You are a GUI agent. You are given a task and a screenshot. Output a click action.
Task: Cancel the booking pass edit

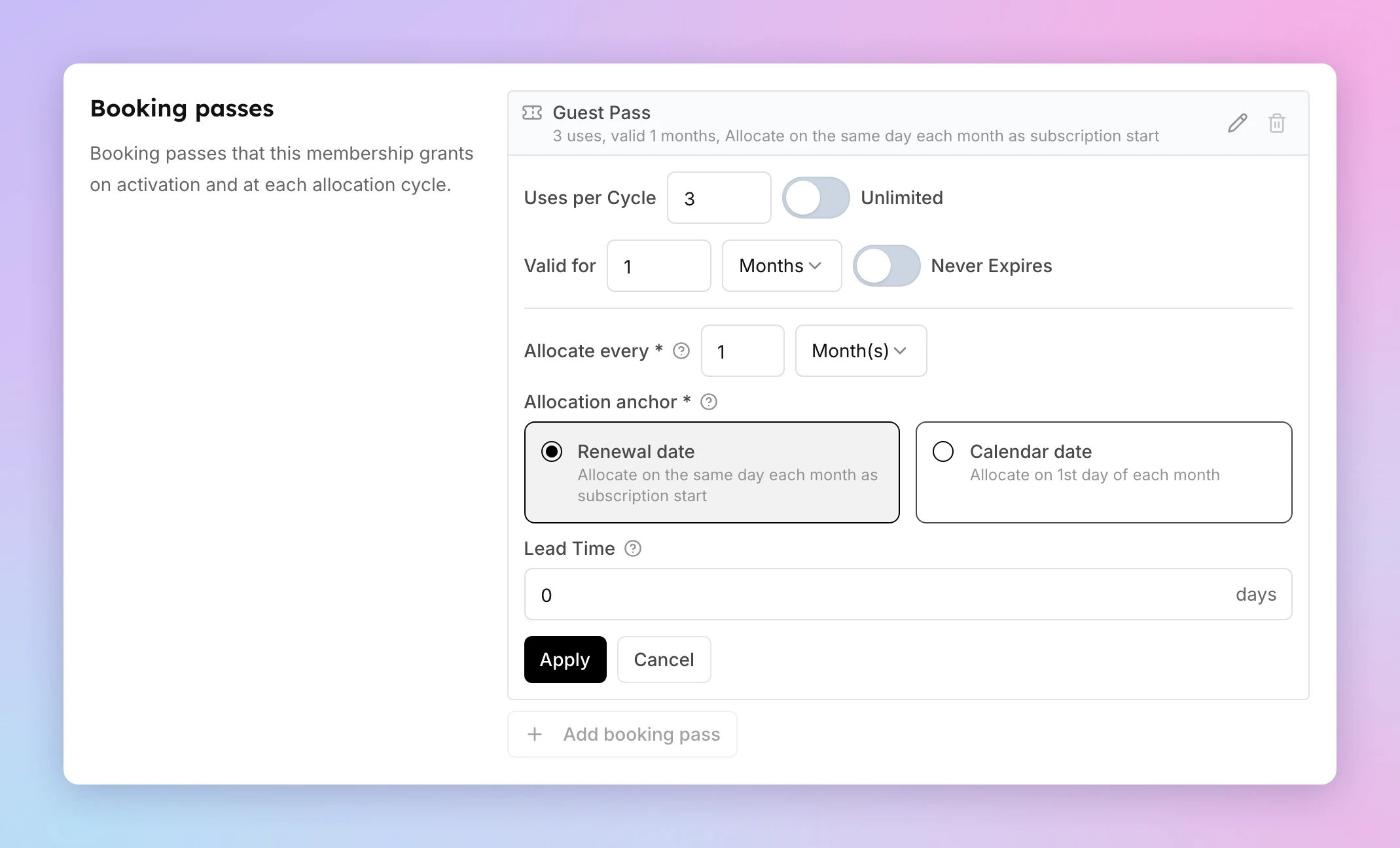pyautogui.click(x=664, y=660)
